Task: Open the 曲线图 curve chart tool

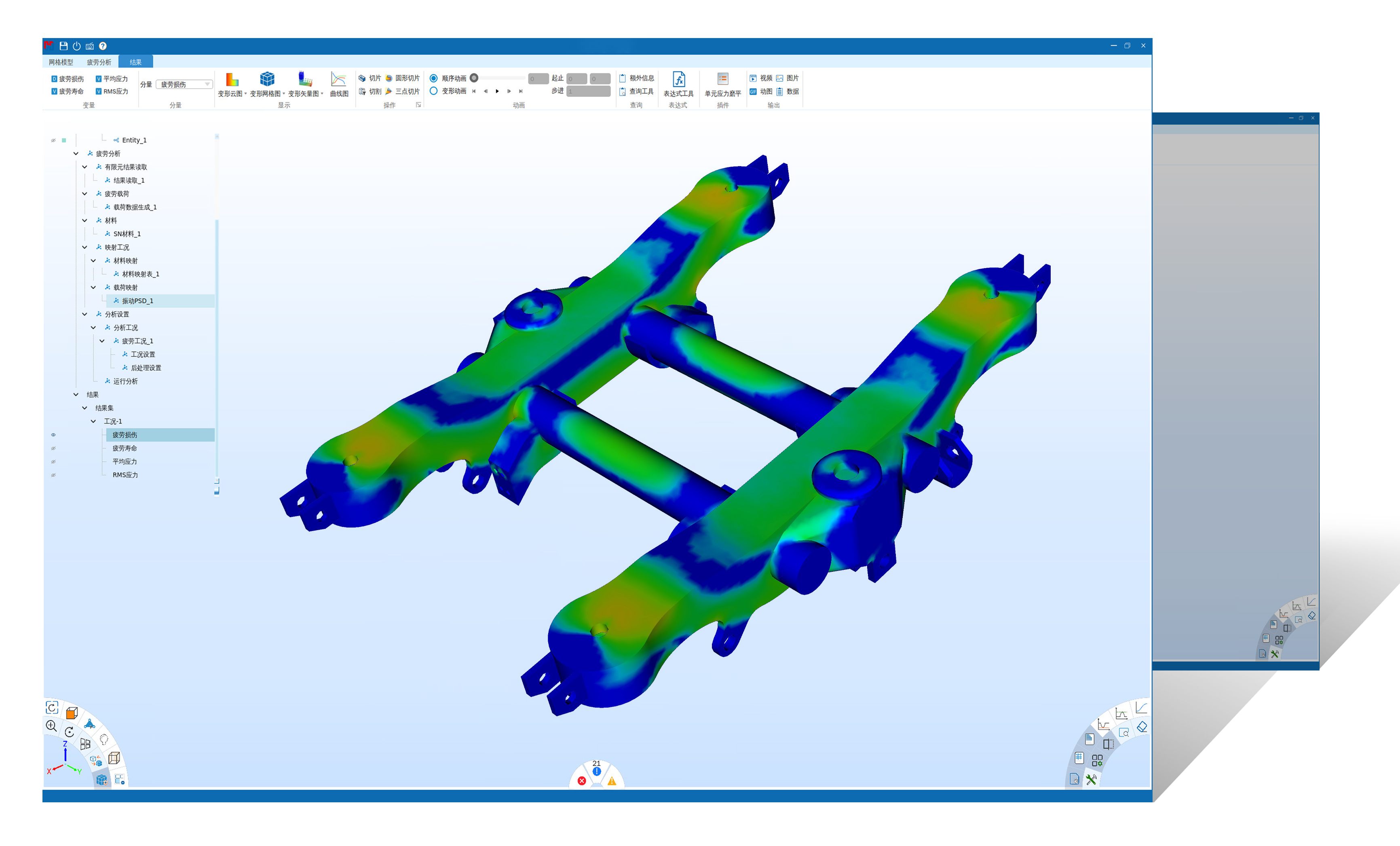Action: [x=339, y=80]
